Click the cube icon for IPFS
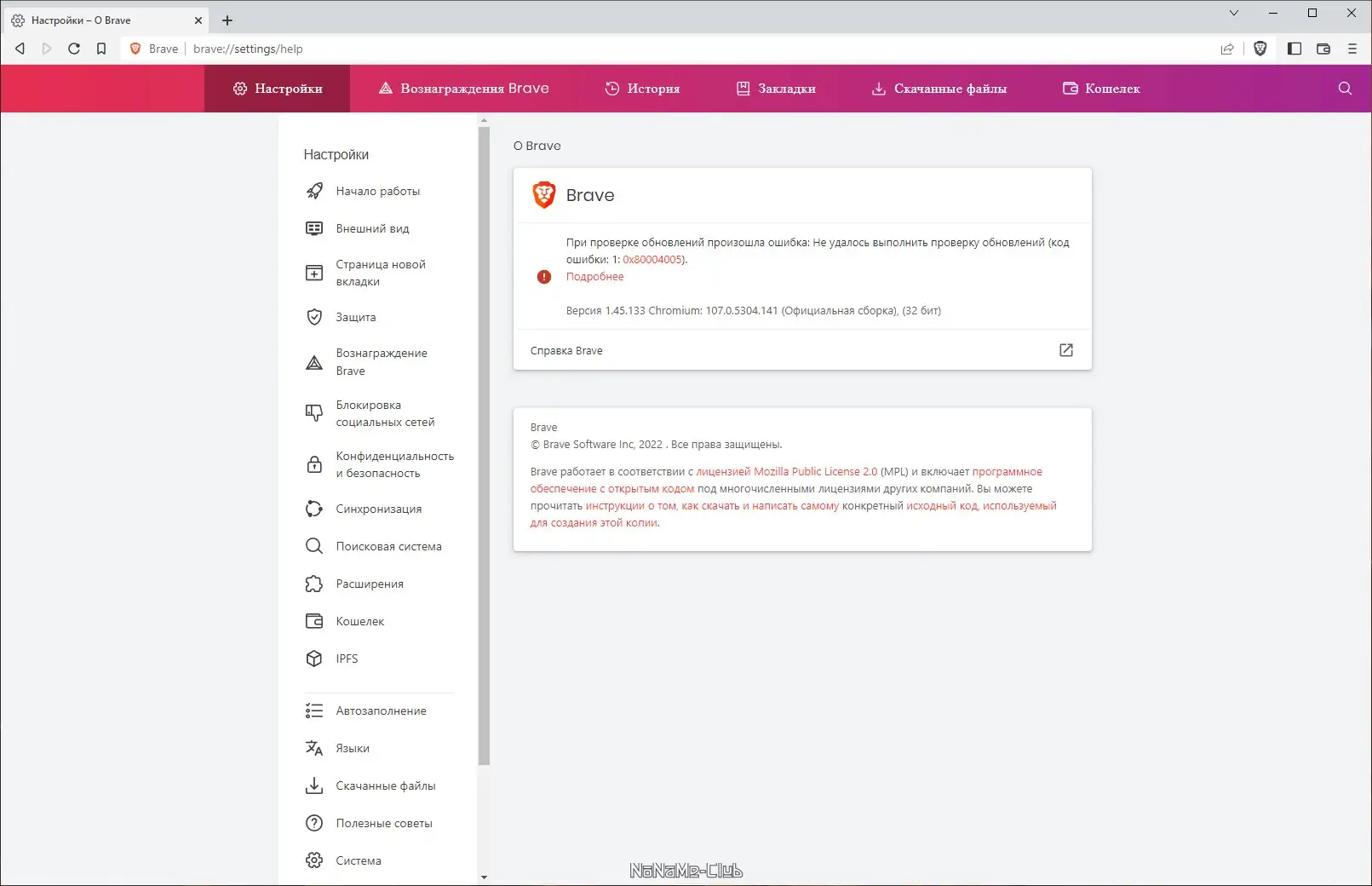Image resolution: width=1372 pixels, height=886 pixels. click(314, 659)
